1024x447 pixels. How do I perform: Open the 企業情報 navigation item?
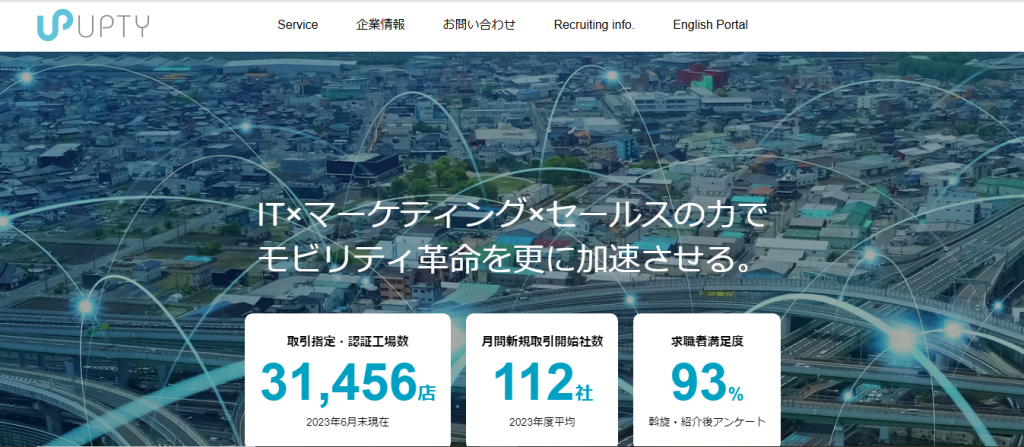pos(380,25)
